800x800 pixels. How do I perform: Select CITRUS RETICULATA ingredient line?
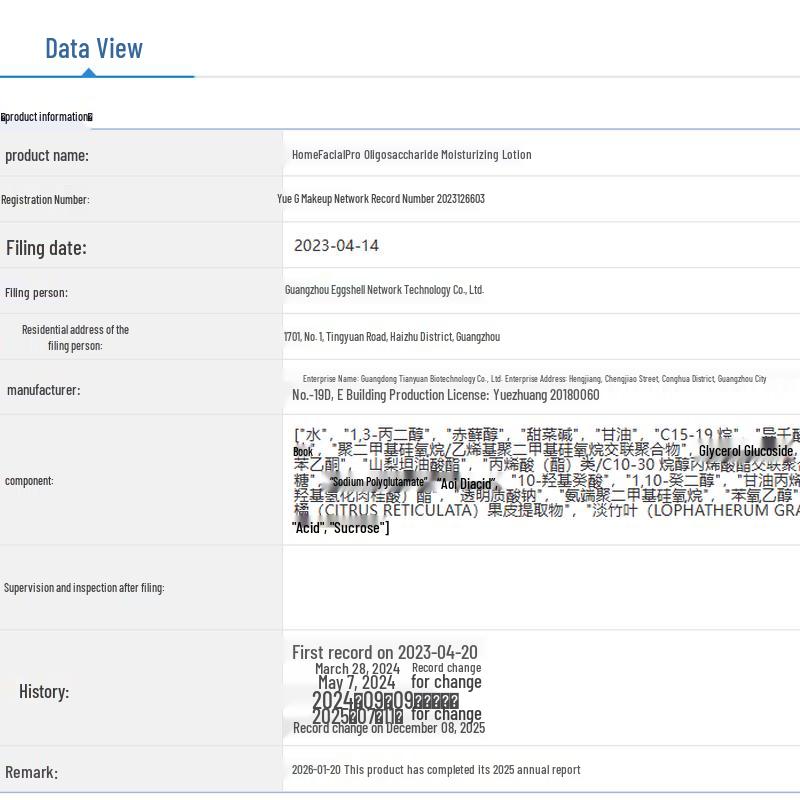546,511
